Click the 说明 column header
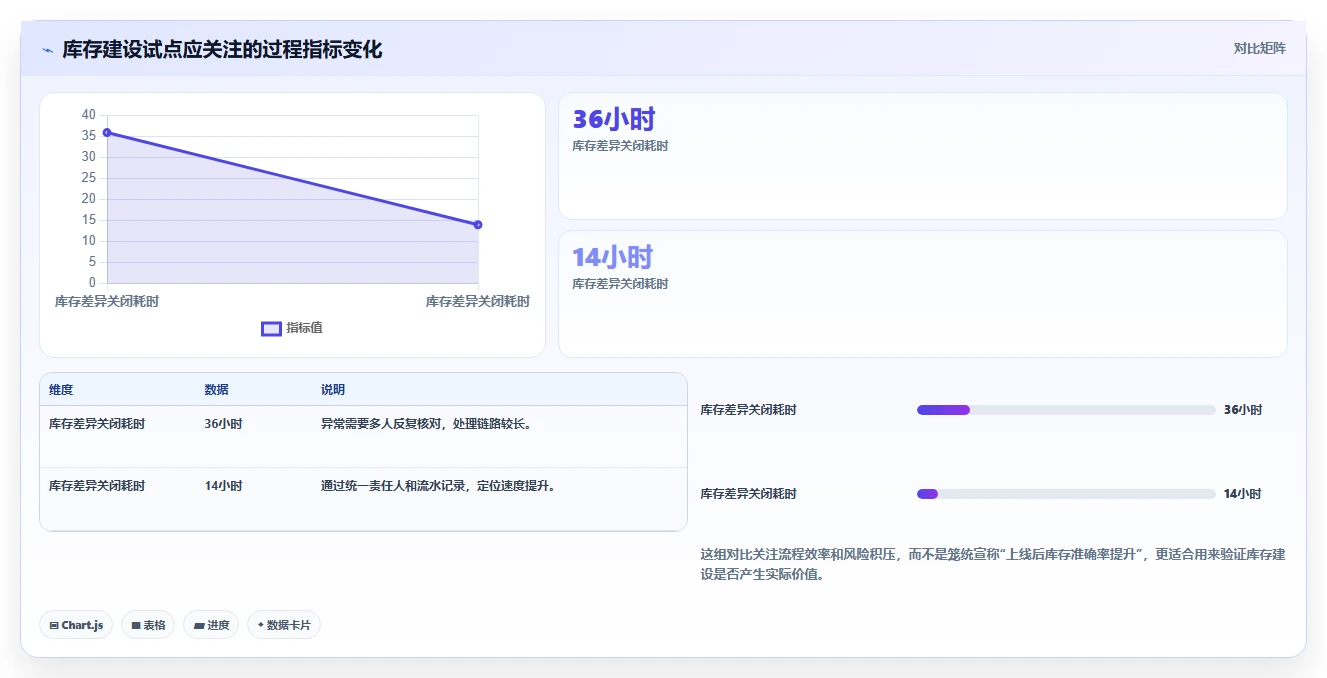This screenshot has width=1327, height=678. pos(333,390)
